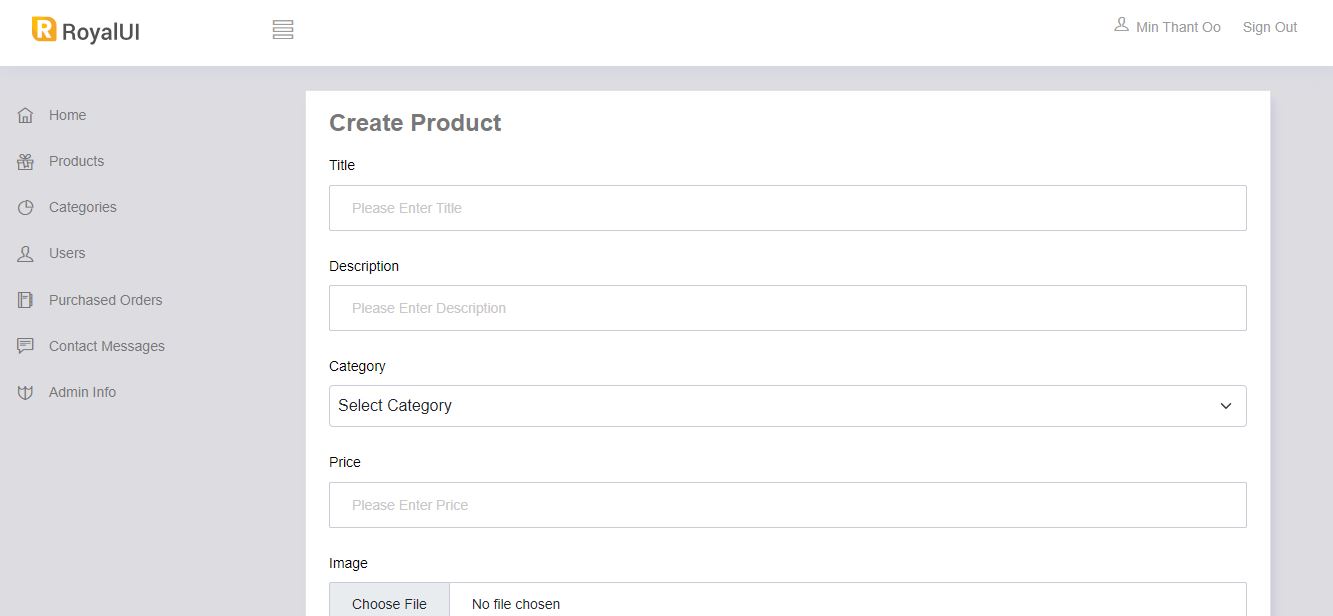Image resolution: width=1333 pixels, height=616 pixels.
Task: Click the Purchased Orders notebook icon
Action: [x=26, y=300]
